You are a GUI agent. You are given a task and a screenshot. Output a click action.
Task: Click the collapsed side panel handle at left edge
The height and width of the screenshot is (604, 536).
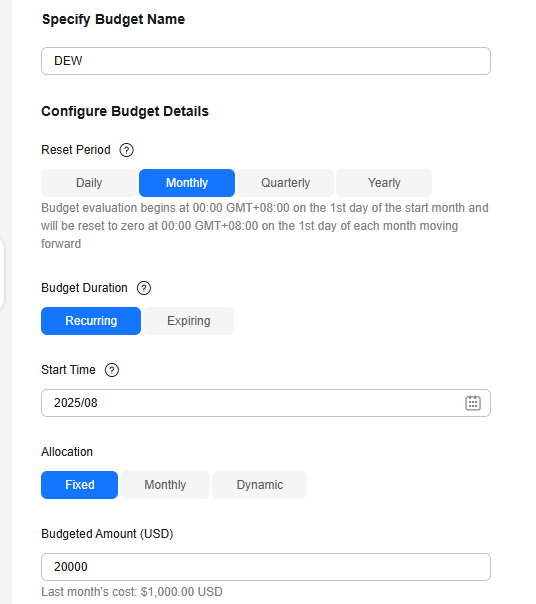(x=2, y=273)
